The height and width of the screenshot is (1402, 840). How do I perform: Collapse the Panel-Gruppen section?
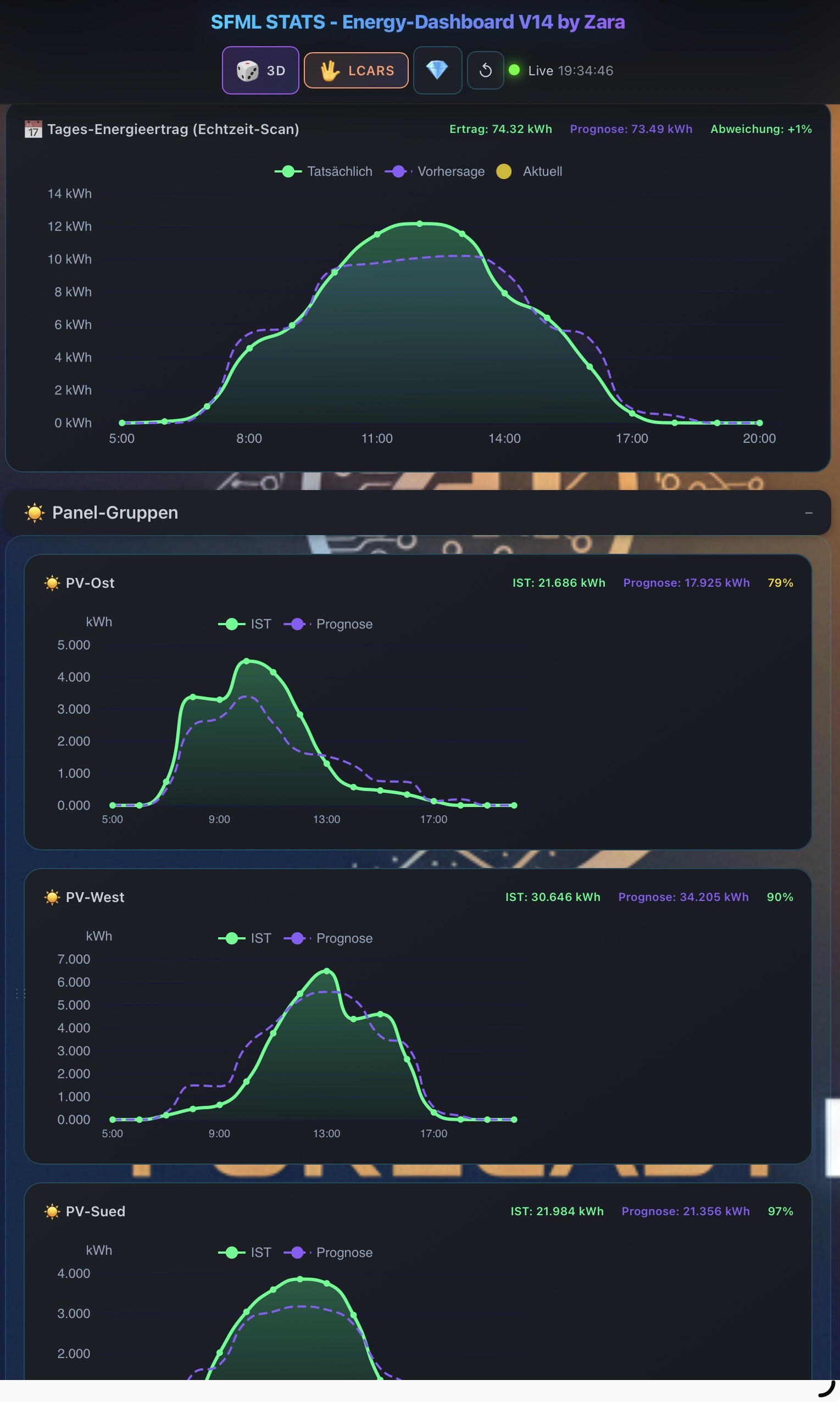coord(808,513)
